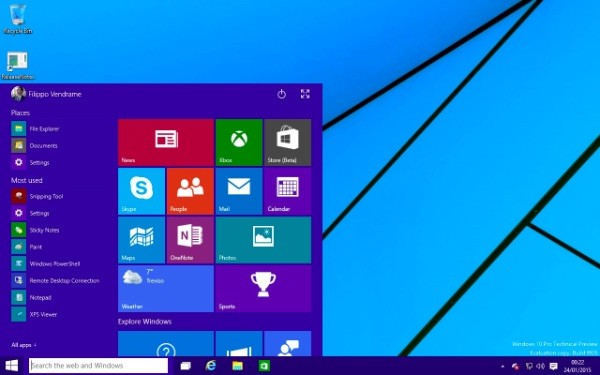Viewport: 600px width, 375px height.
Task: Click the search the web and Windows box
Action: (x=98, y=365)
